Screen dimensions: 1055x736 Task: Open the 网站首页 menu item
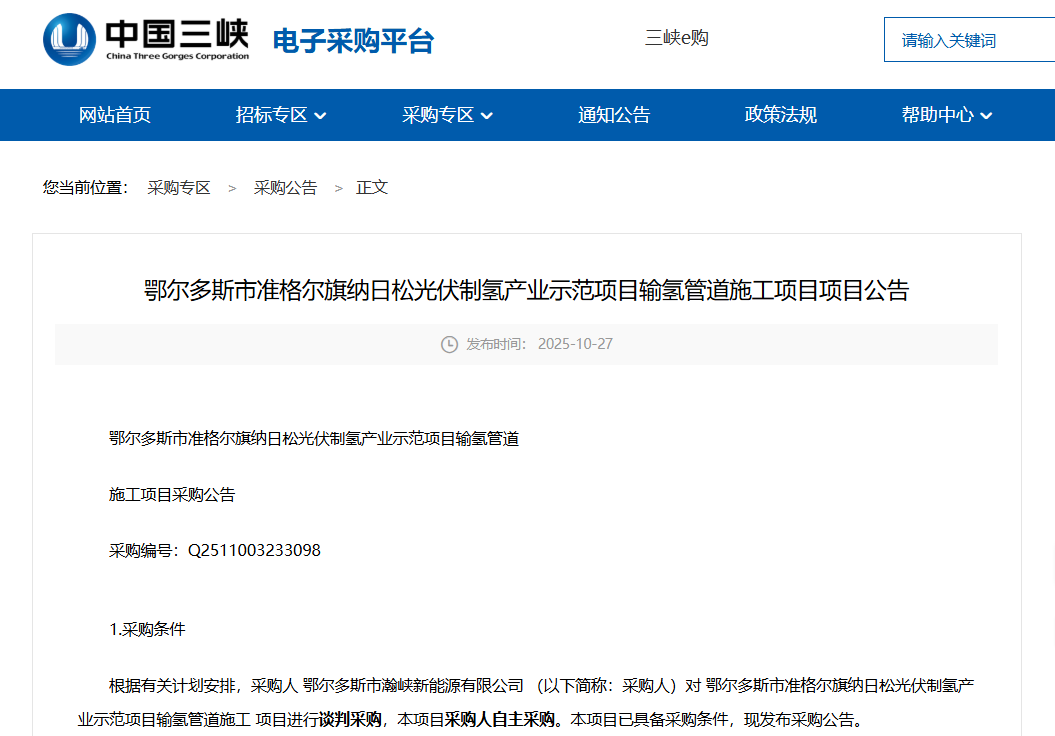(x=113, y=115)
